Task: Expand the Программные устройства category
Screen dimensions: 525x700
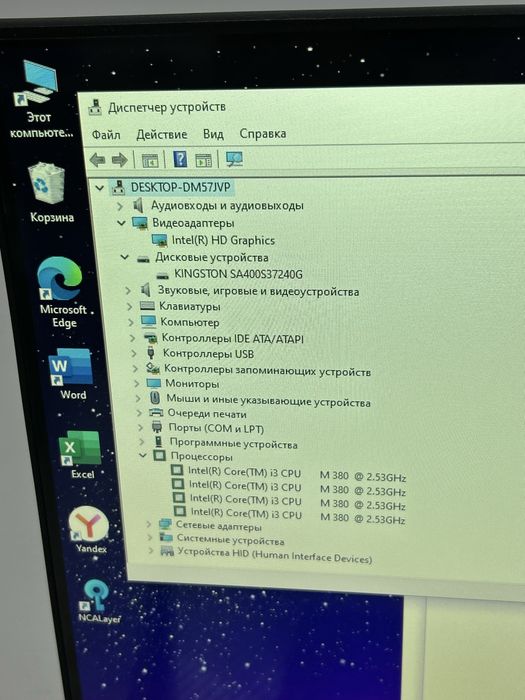Action: [x=142, y=442]
